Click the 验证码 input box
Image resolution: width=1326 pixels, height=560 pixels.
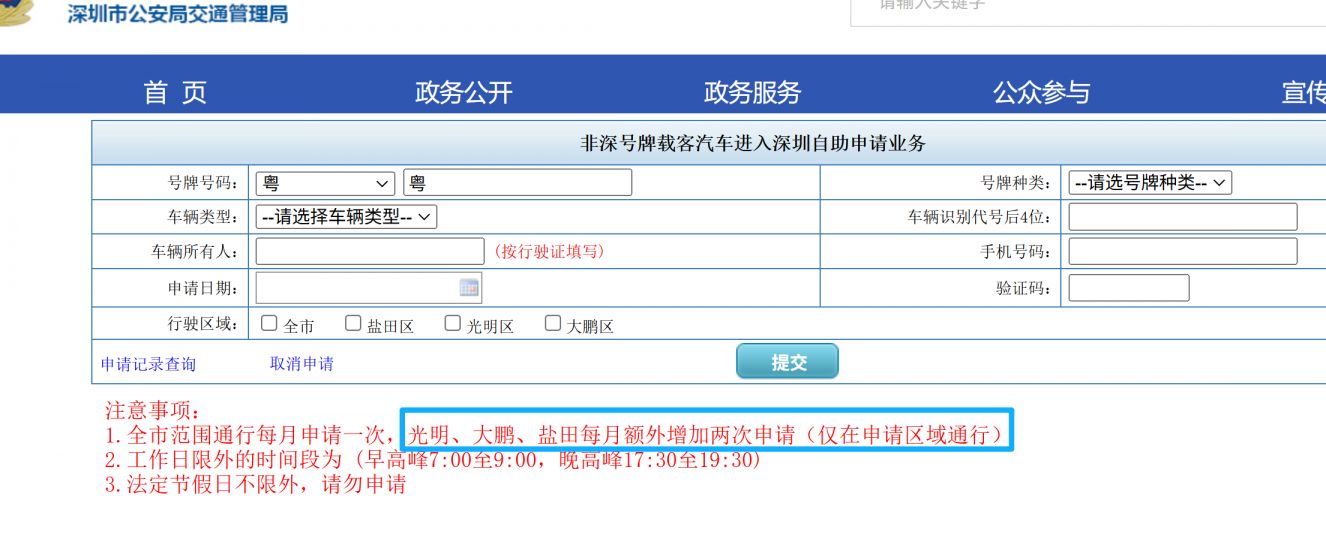click(1129, 288)
